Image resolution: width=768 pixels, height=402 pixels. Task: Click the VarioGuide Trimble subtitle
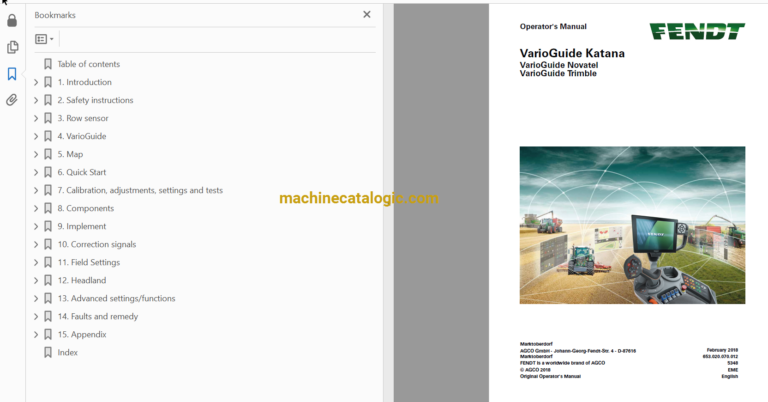click(558, 73)
